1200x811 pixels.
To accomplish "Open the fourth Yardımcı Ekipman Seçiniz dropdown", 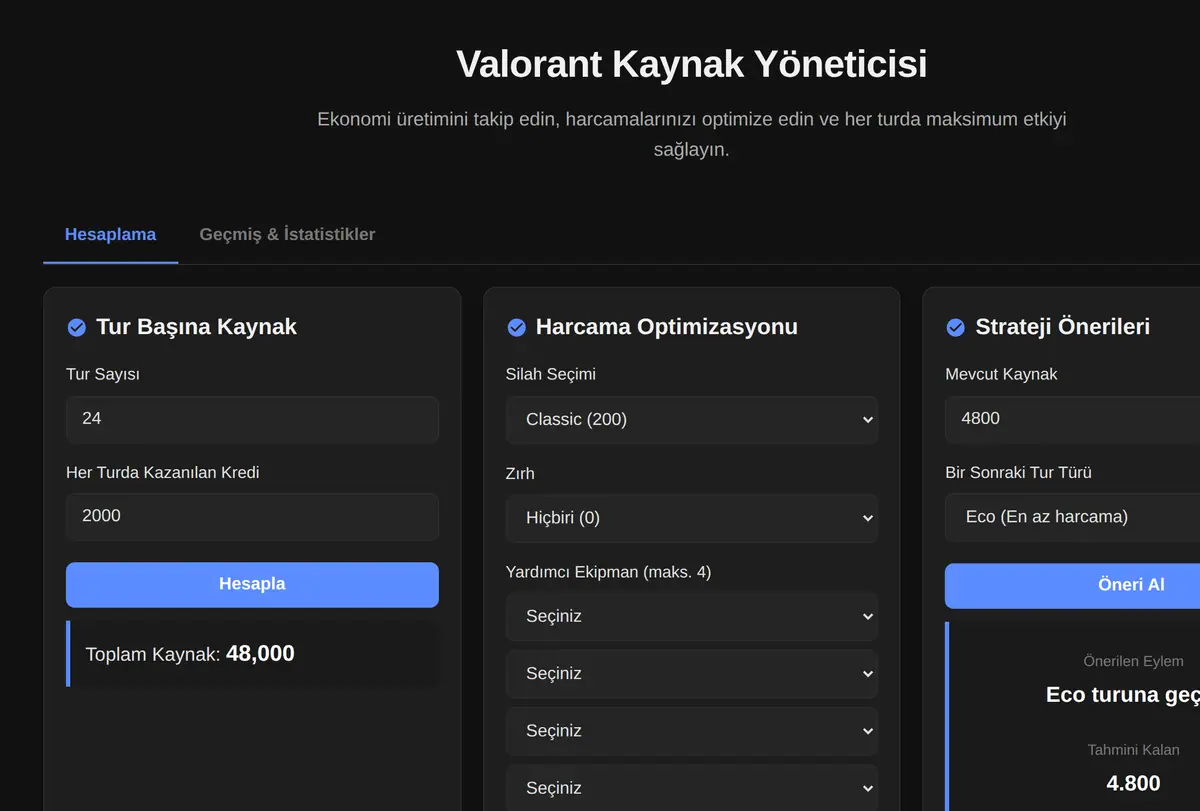I will click(x=692, y=788).
